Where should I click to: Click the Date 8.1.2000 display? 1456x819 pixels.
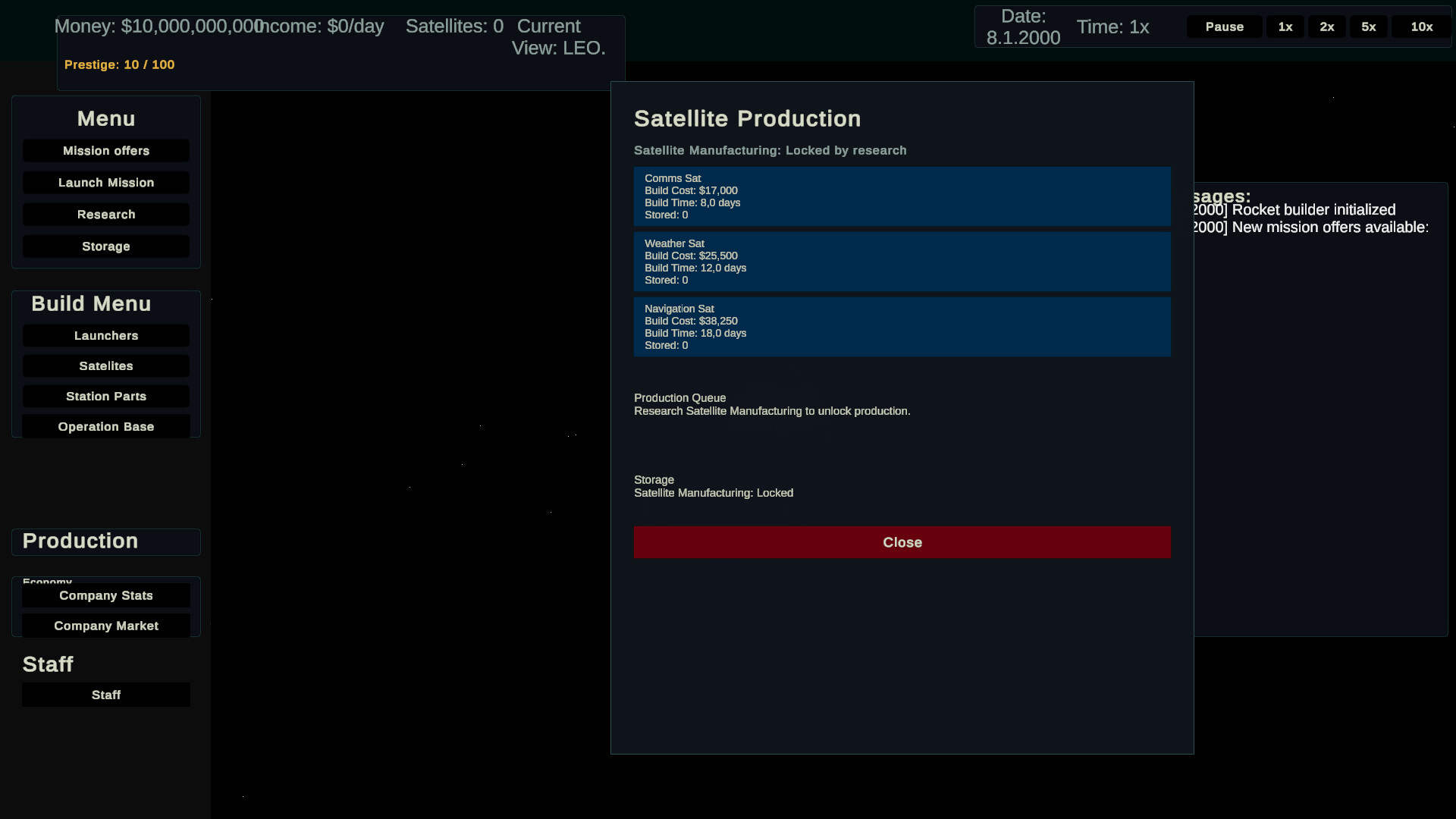[x=1023, y=27]
